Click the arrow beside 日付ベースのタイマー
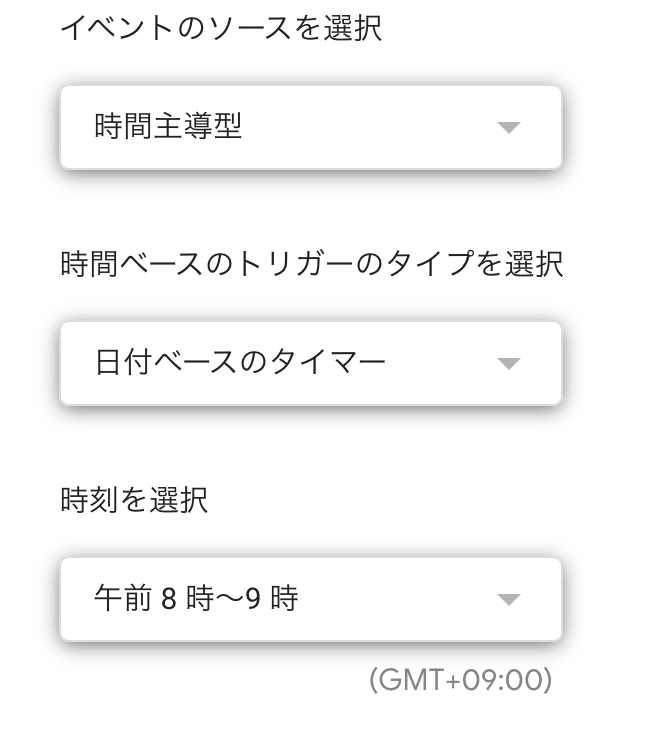656x754 pixels. (509, 364)
